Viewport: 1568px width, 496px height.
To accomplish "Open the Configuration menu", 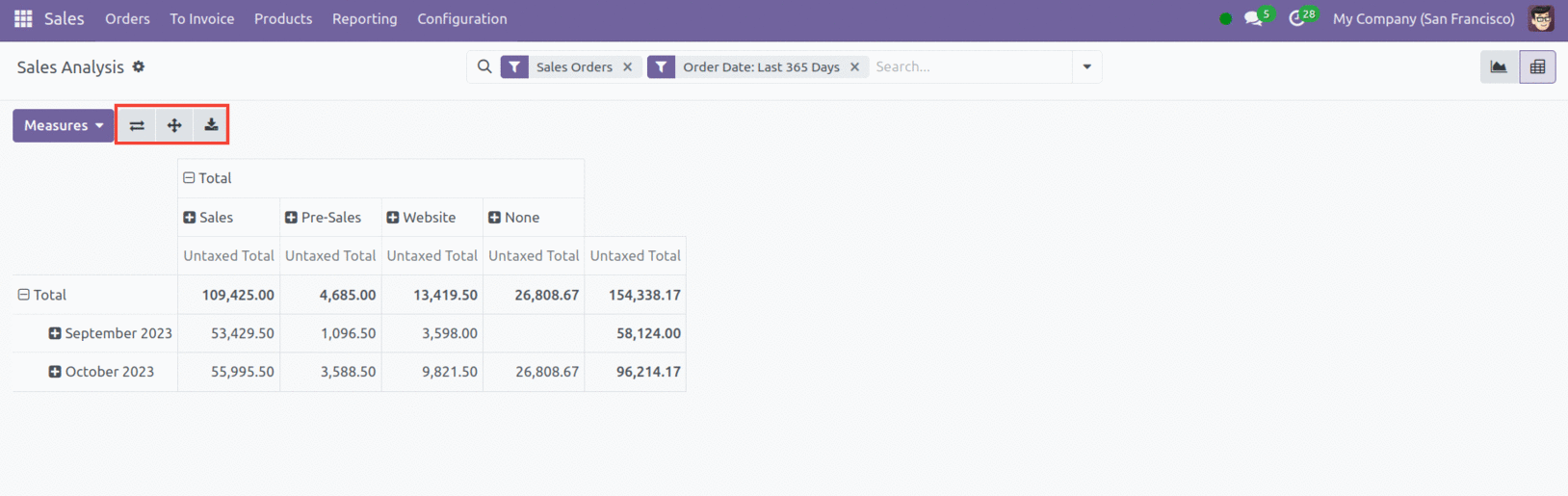I will (x=461, y=19).
